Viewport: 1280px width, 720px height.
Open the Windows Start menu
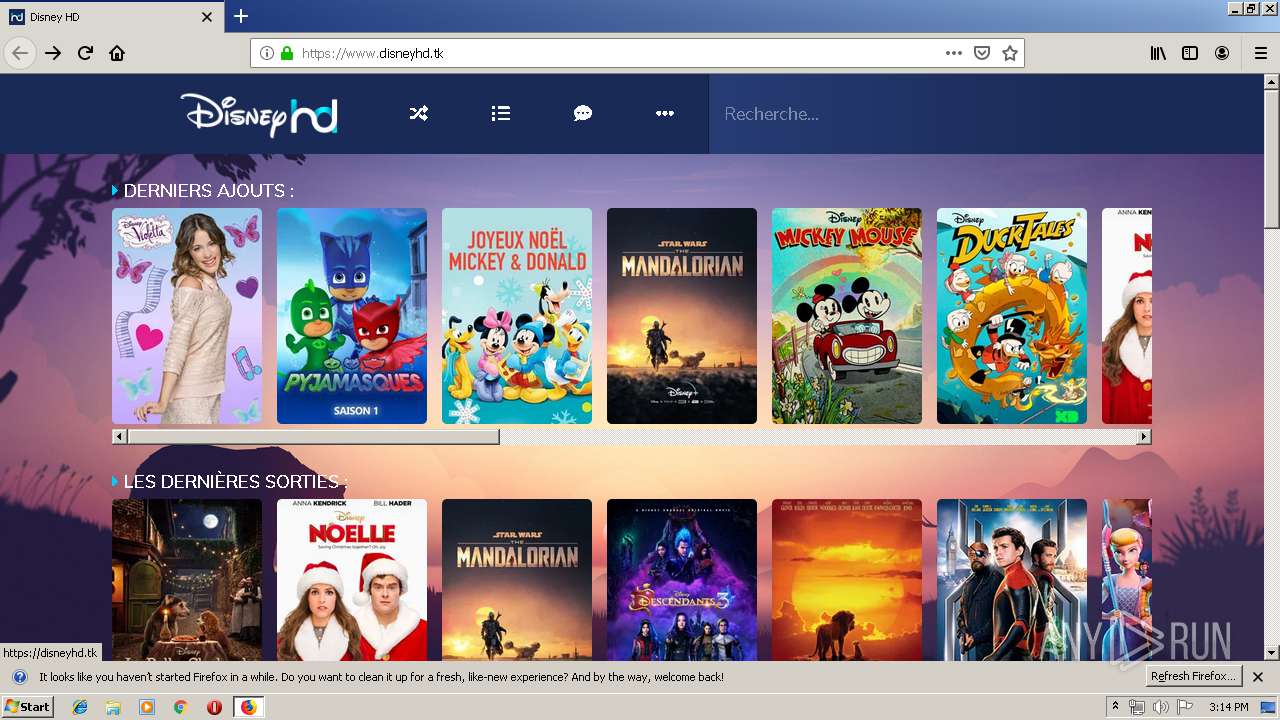pos(27,707)
